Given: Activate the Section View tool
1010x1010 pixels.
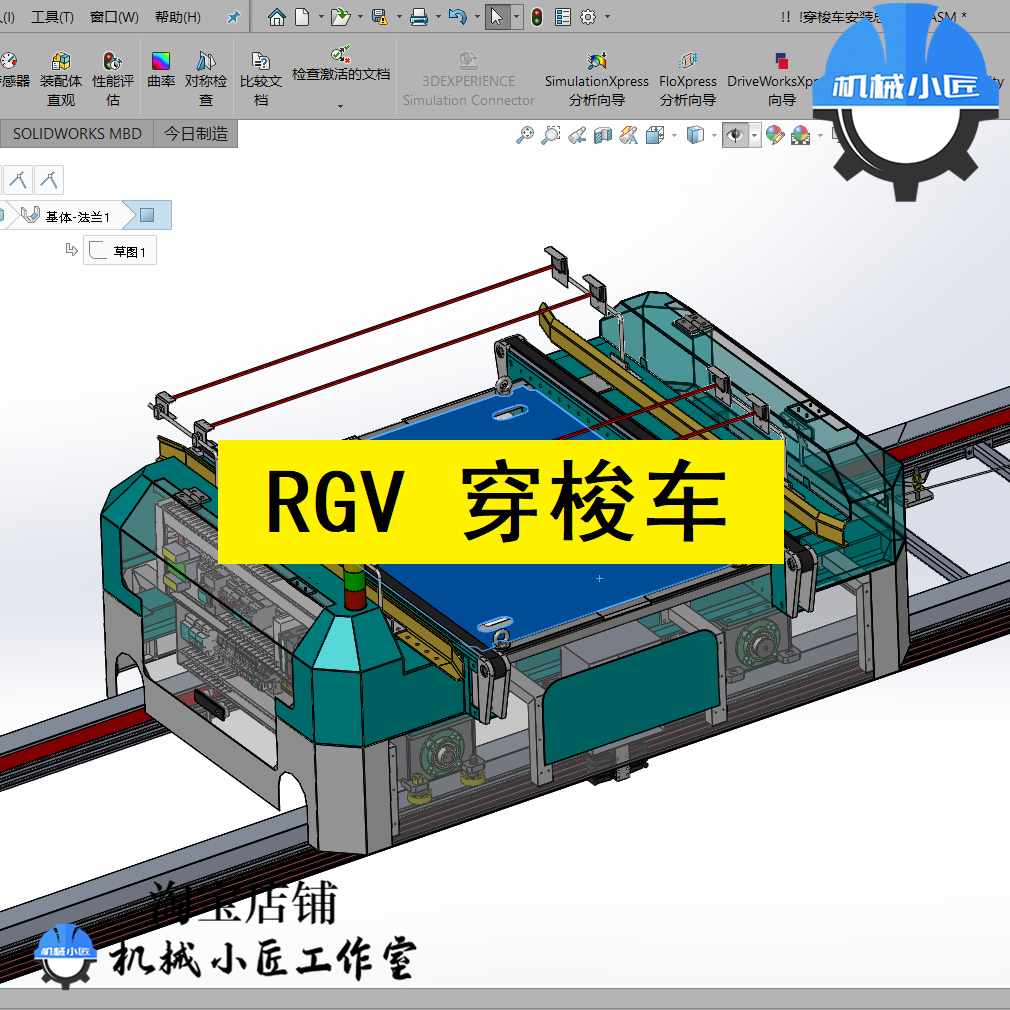Looking at the screenshot, I should [603, 136].
